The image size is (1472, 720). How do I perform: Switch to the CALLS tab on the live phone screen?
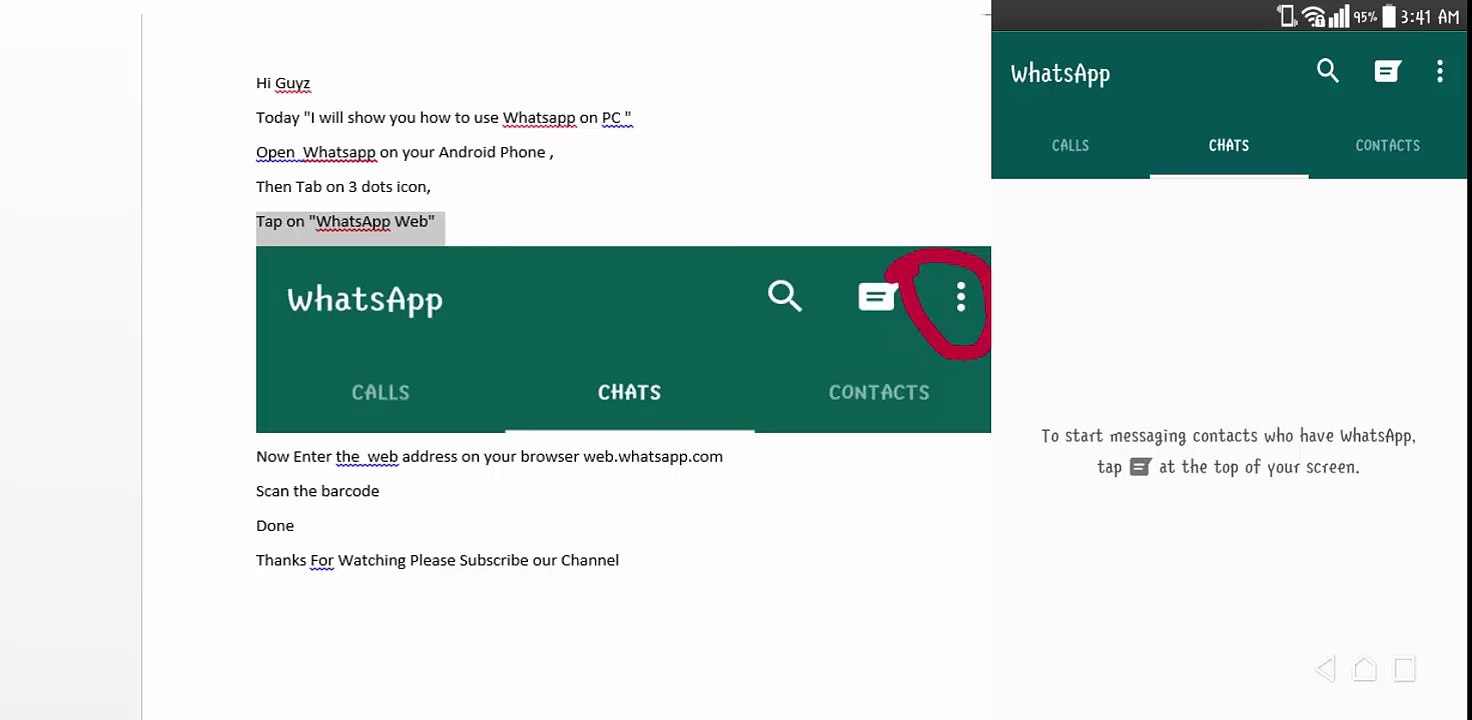pyautogui.click(x=1070, y=145)
